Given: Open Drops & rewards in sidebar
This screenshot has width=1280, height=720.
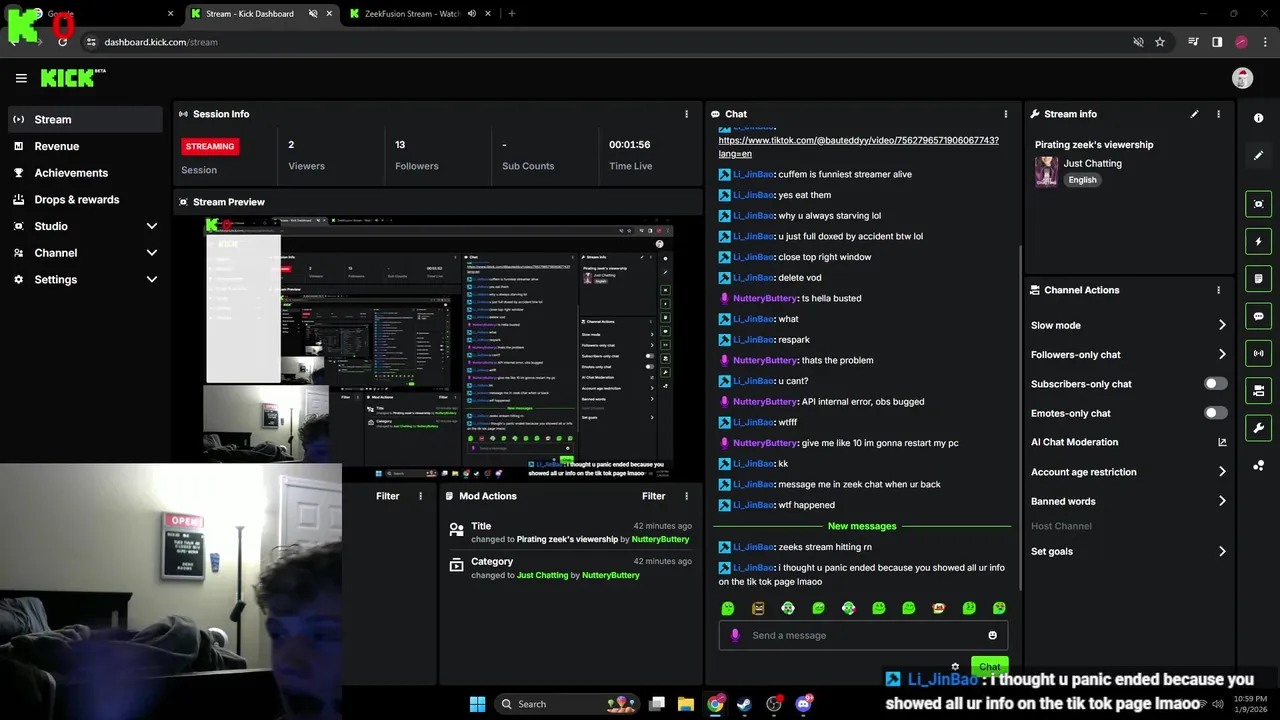Looking at the screenshot, I should click(85, 199).
